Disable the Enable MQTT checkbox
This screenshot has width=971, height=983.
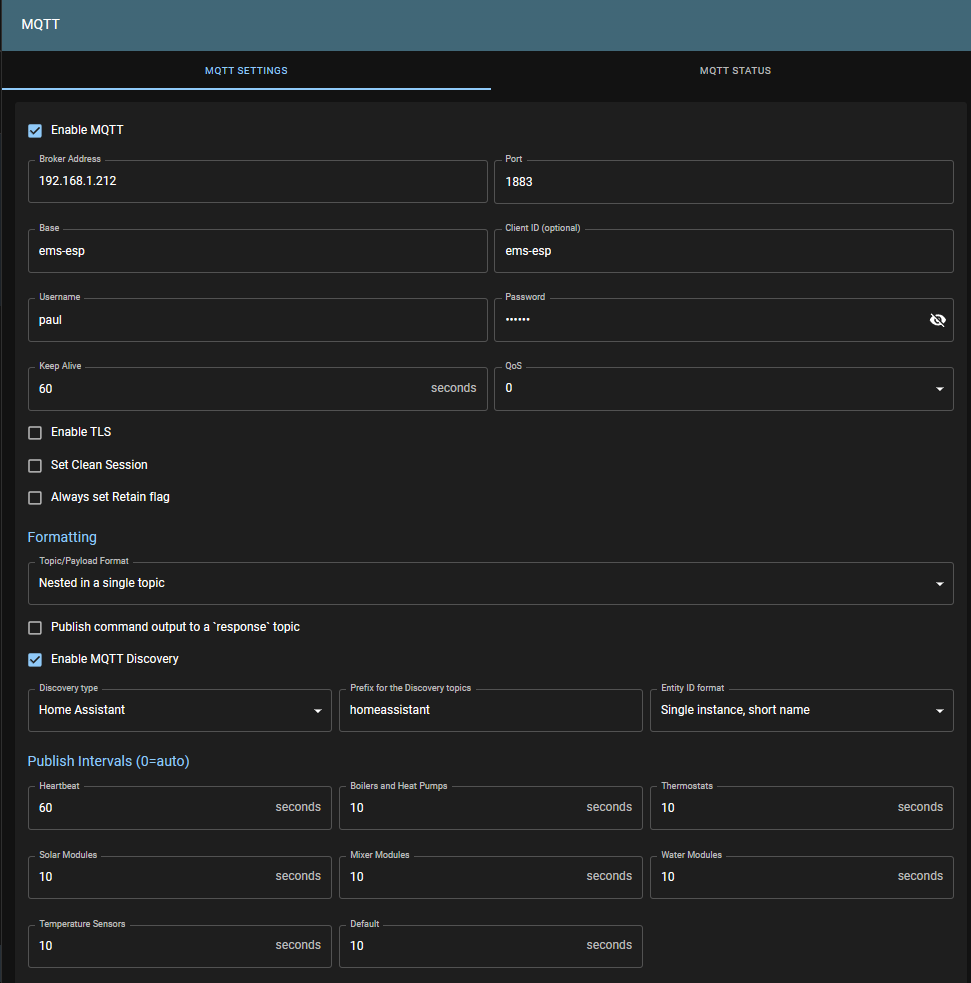point(34,130)
